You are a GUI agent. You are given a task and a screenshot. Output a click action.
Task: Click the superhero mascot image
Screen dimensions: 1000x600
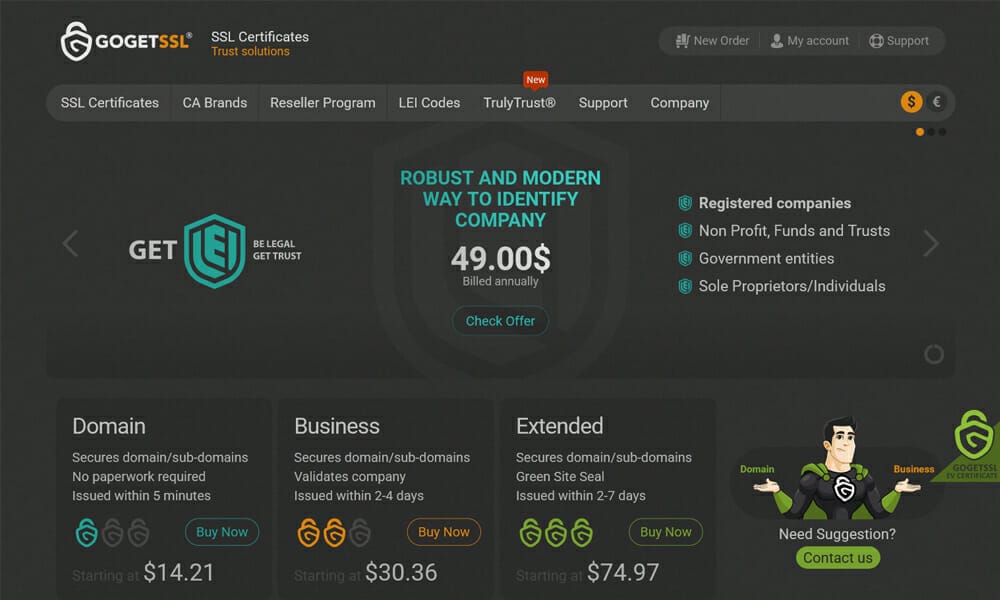click(837, 468)
